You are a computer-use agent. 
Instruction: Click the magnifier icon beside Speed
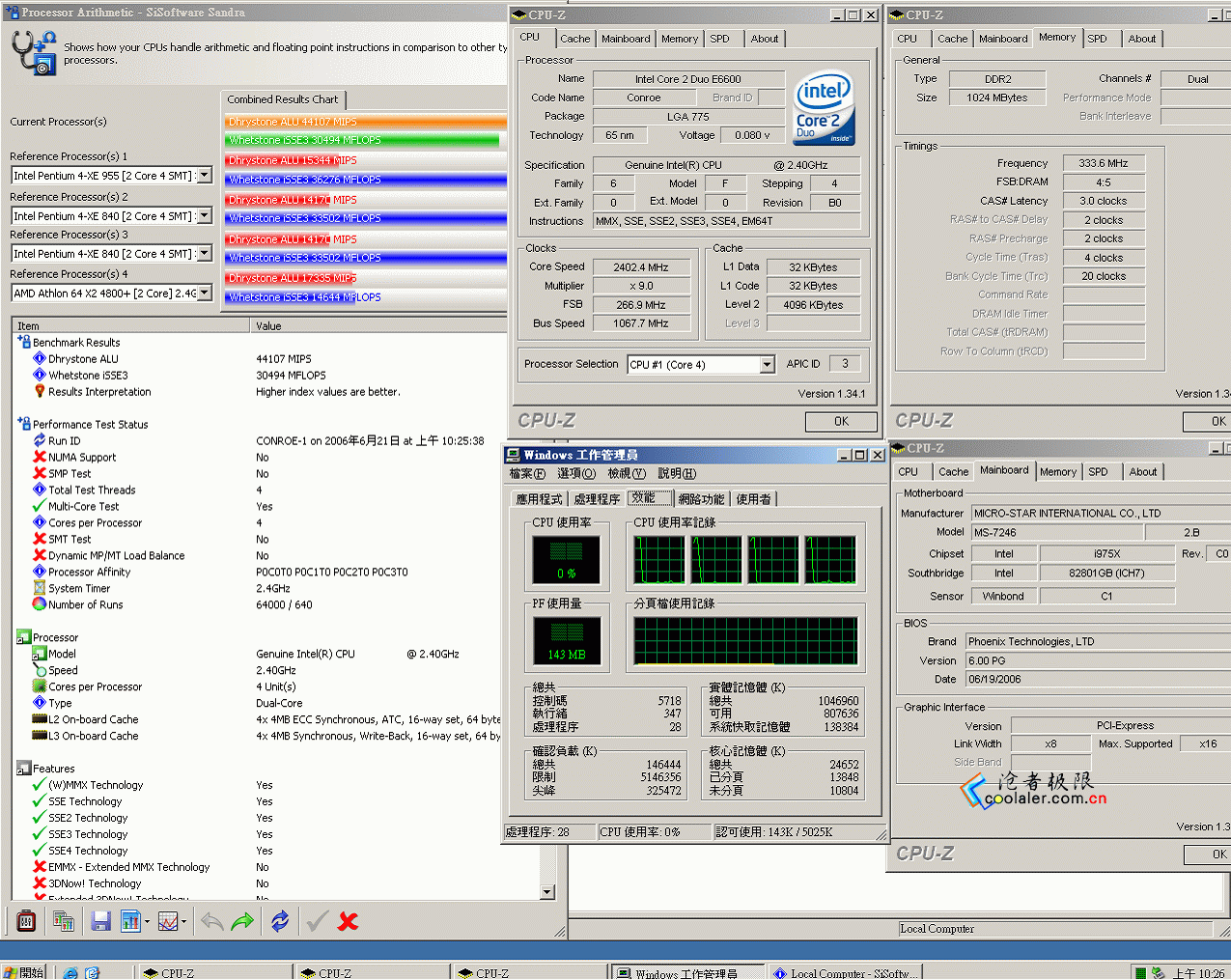(x=40, y=670)
